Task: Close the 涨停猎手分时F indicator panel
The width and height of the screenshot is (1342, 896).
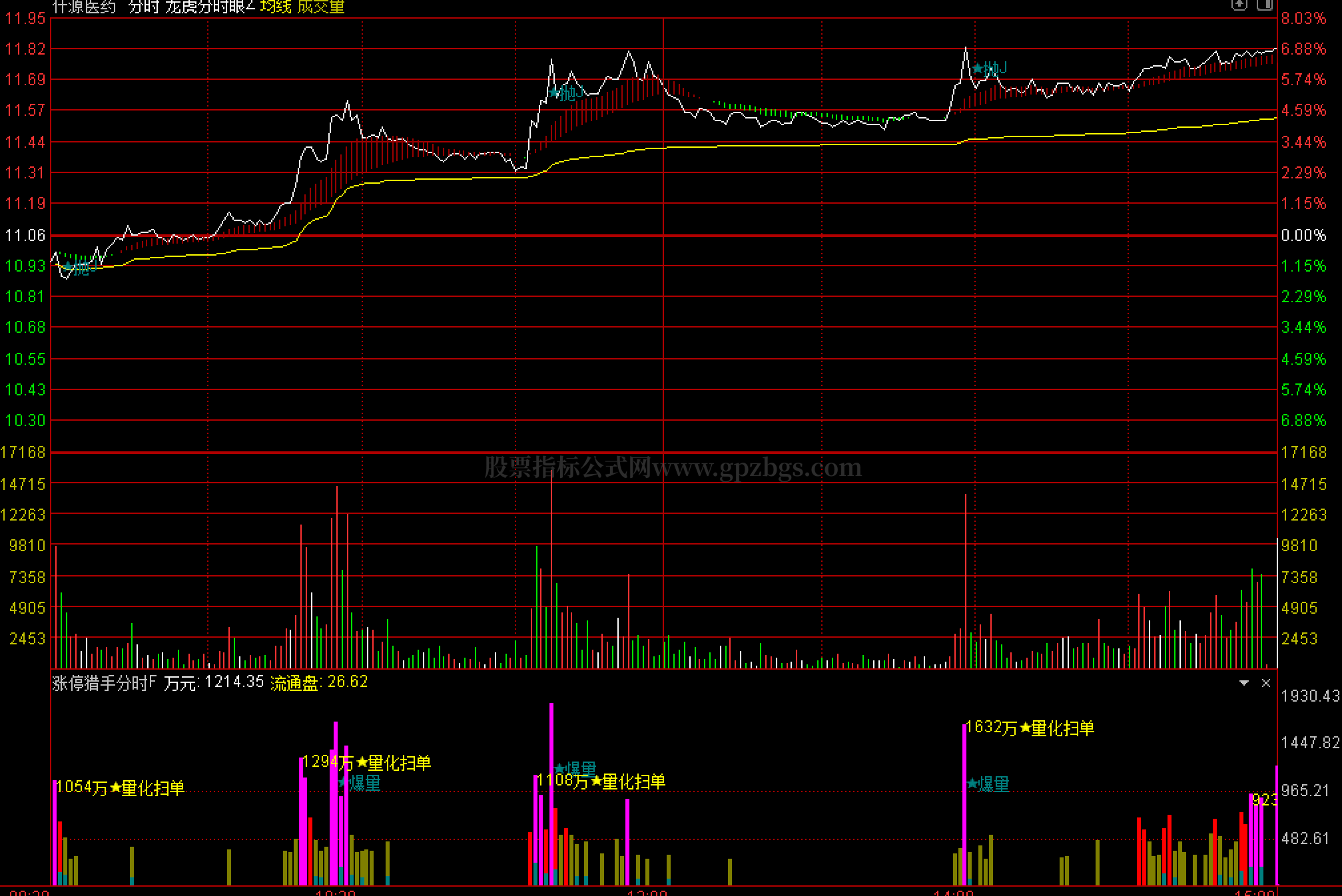Action: [1266, 683]
